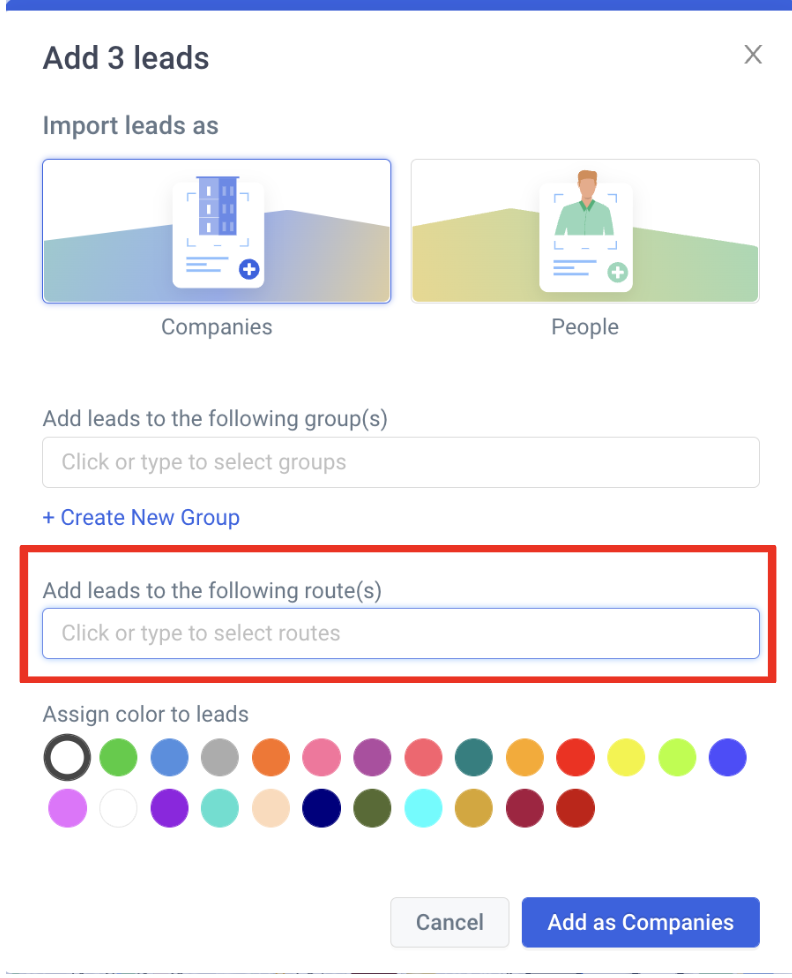Pick the teal color swatch

tap(474, 757)
